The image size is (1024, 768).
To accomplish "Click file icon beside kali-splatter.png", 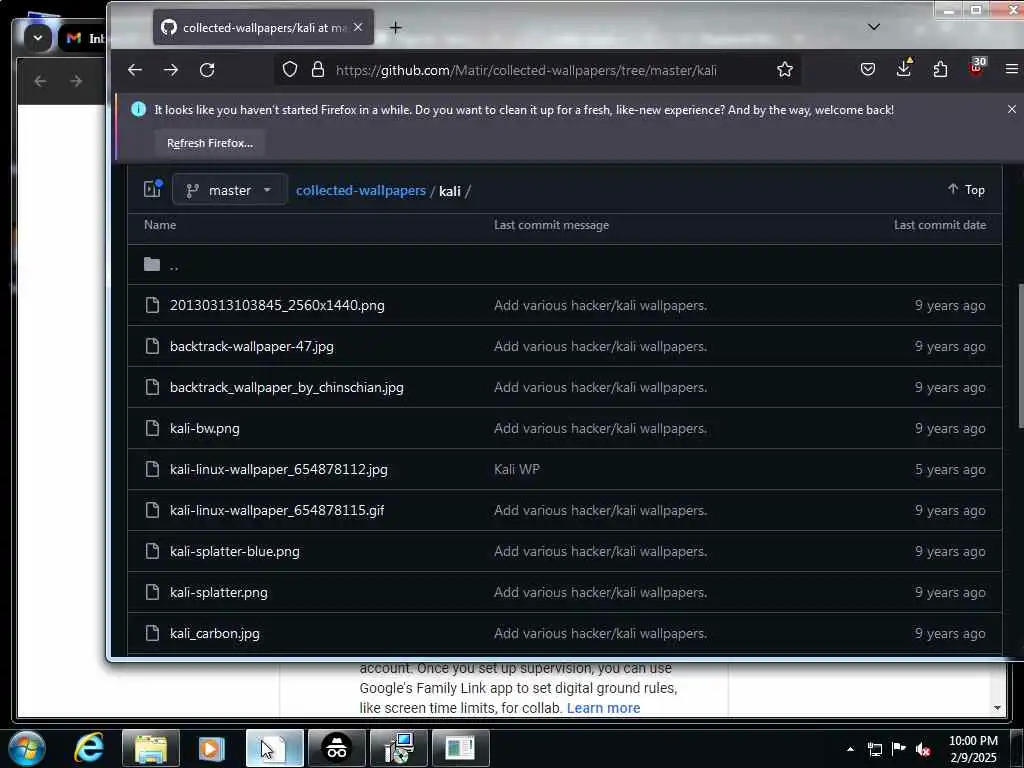I will tap(152, 592).
